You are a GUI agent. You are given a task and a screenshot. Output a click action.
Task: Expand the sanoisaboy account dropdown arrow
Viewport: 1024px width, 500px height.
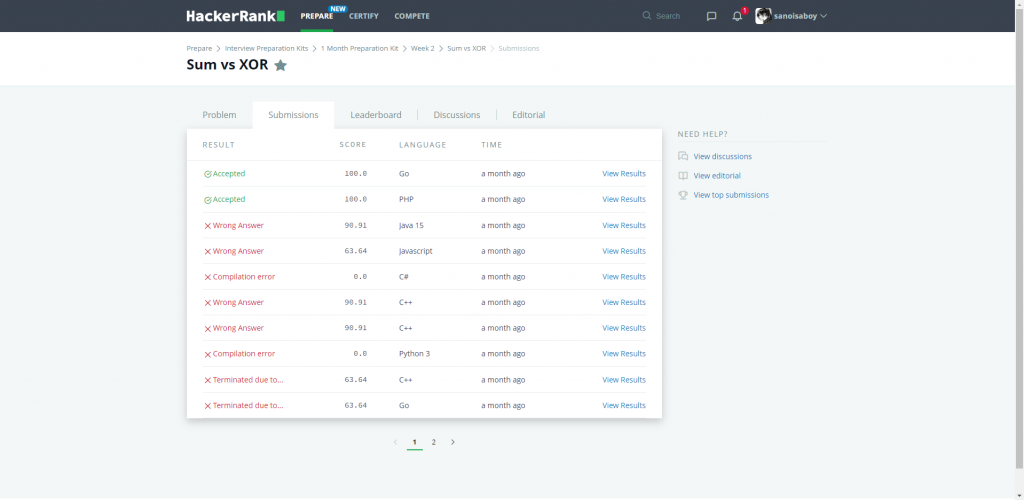pyautogui.click(x=823, y=16)
